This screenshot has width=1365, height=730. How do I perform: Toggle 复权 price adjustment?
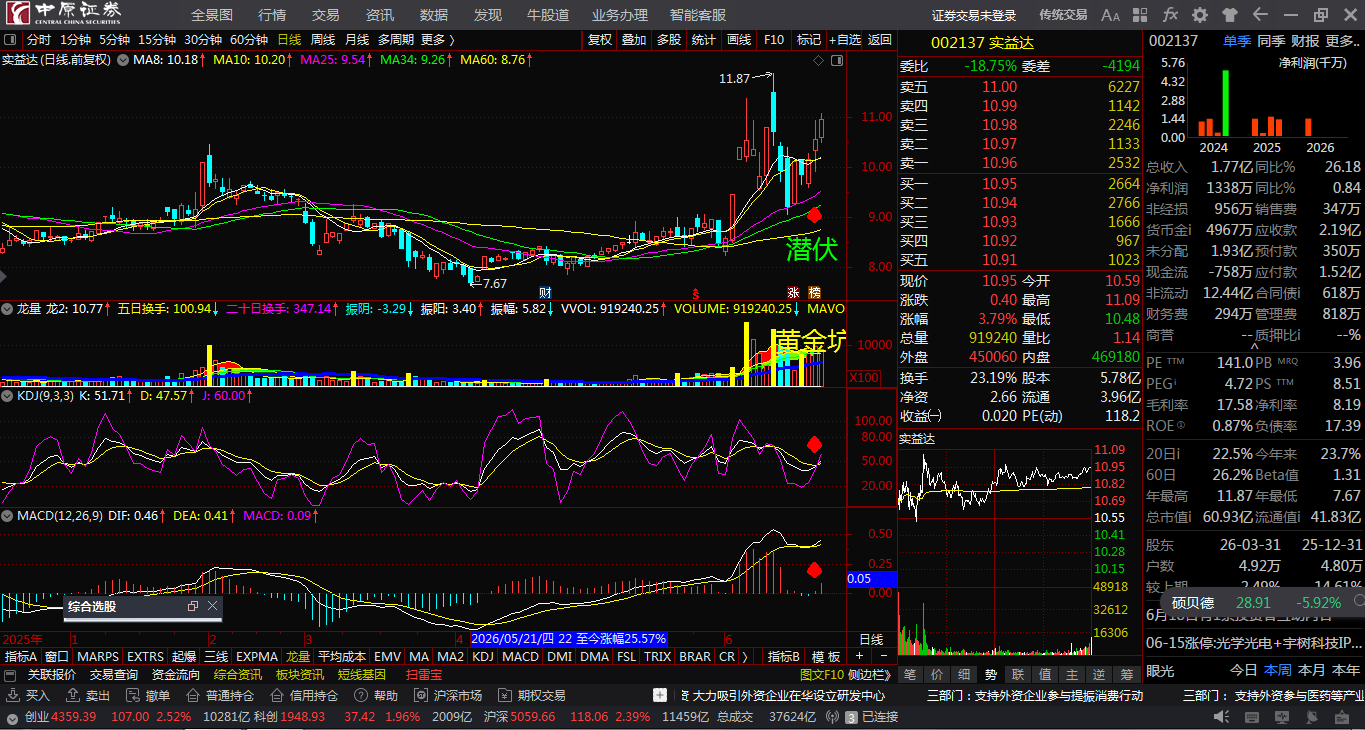coord(600,40)
